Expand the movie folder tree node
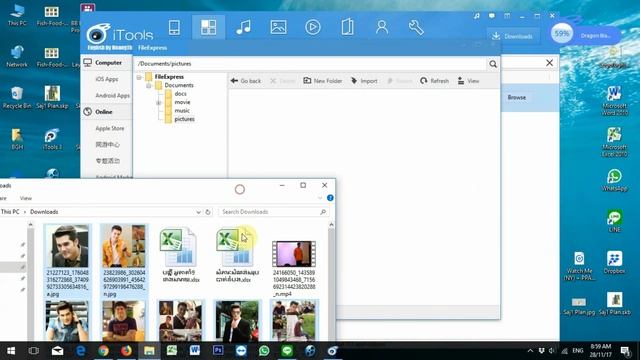The height and width of the screenshot is (360, 640). (159, 102)
